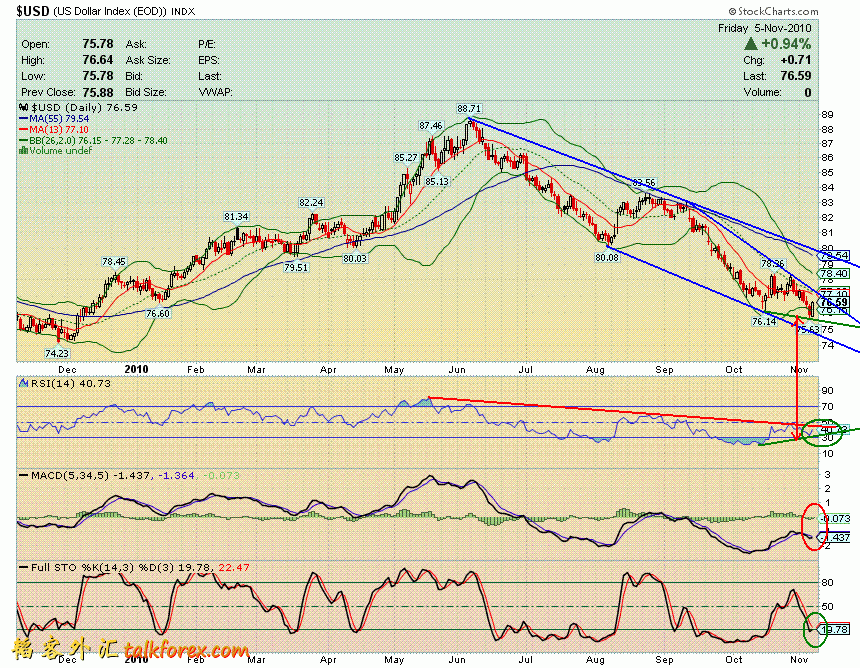Click the 78.45 price label
This screenshot has height=668, width=860.
(x=114, y=262)
